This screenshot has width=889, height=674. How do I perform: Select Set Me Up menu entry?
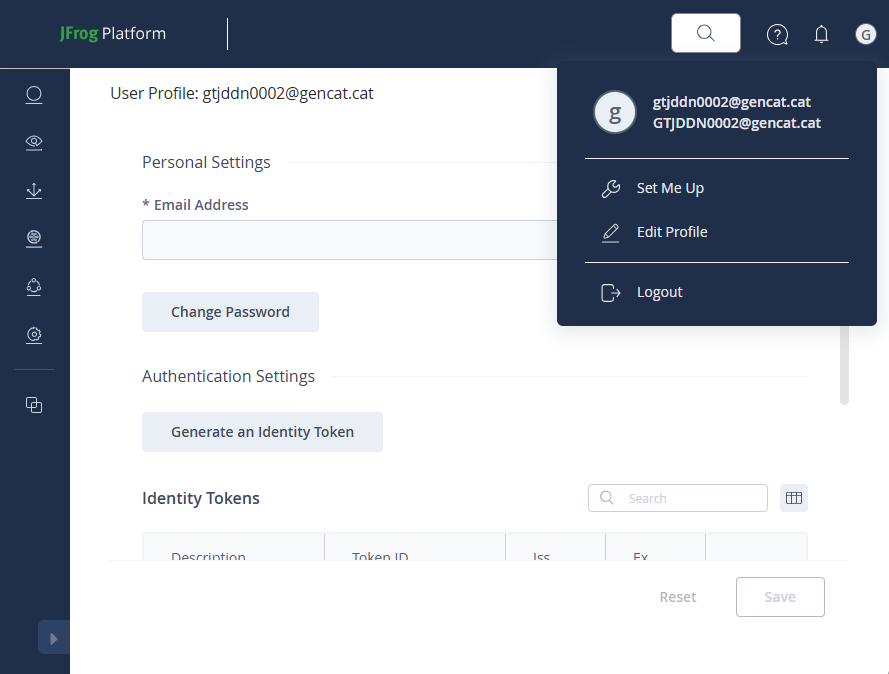pyautogui.click(x=670, y=188)
